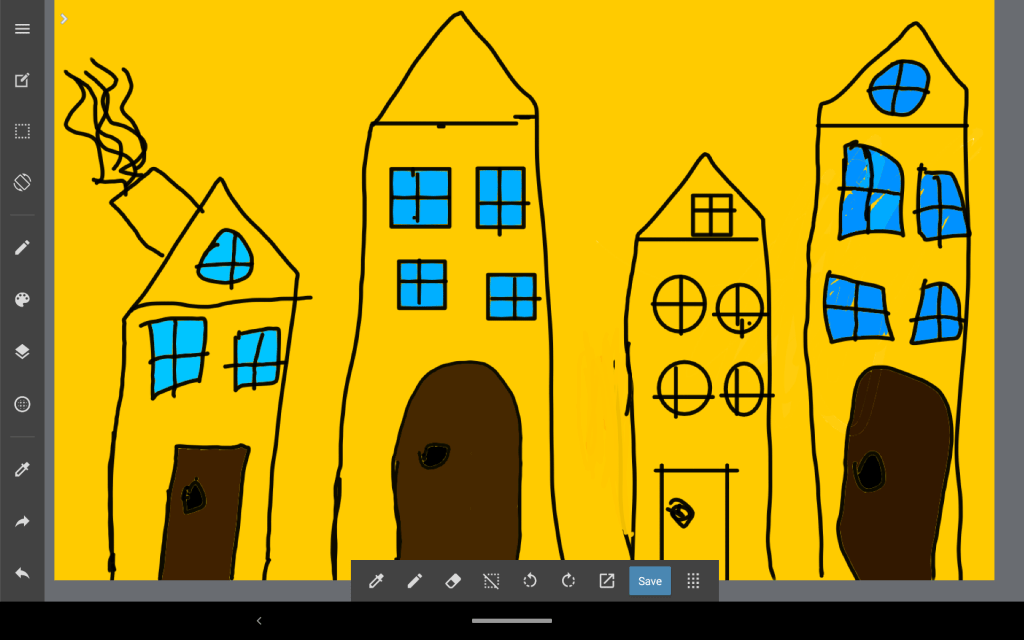The image size is (1024, 640).
Task: Rotate counterclockwise using the bottom toolbar
Action: tap(530, 581)
